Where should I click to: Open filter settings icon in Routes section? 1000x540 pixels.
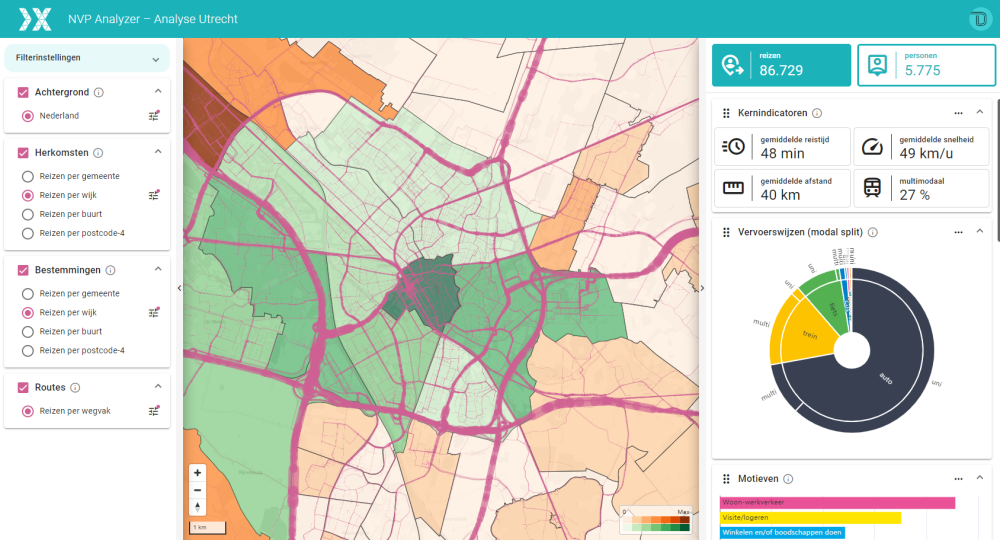click(x=154, y=411)
